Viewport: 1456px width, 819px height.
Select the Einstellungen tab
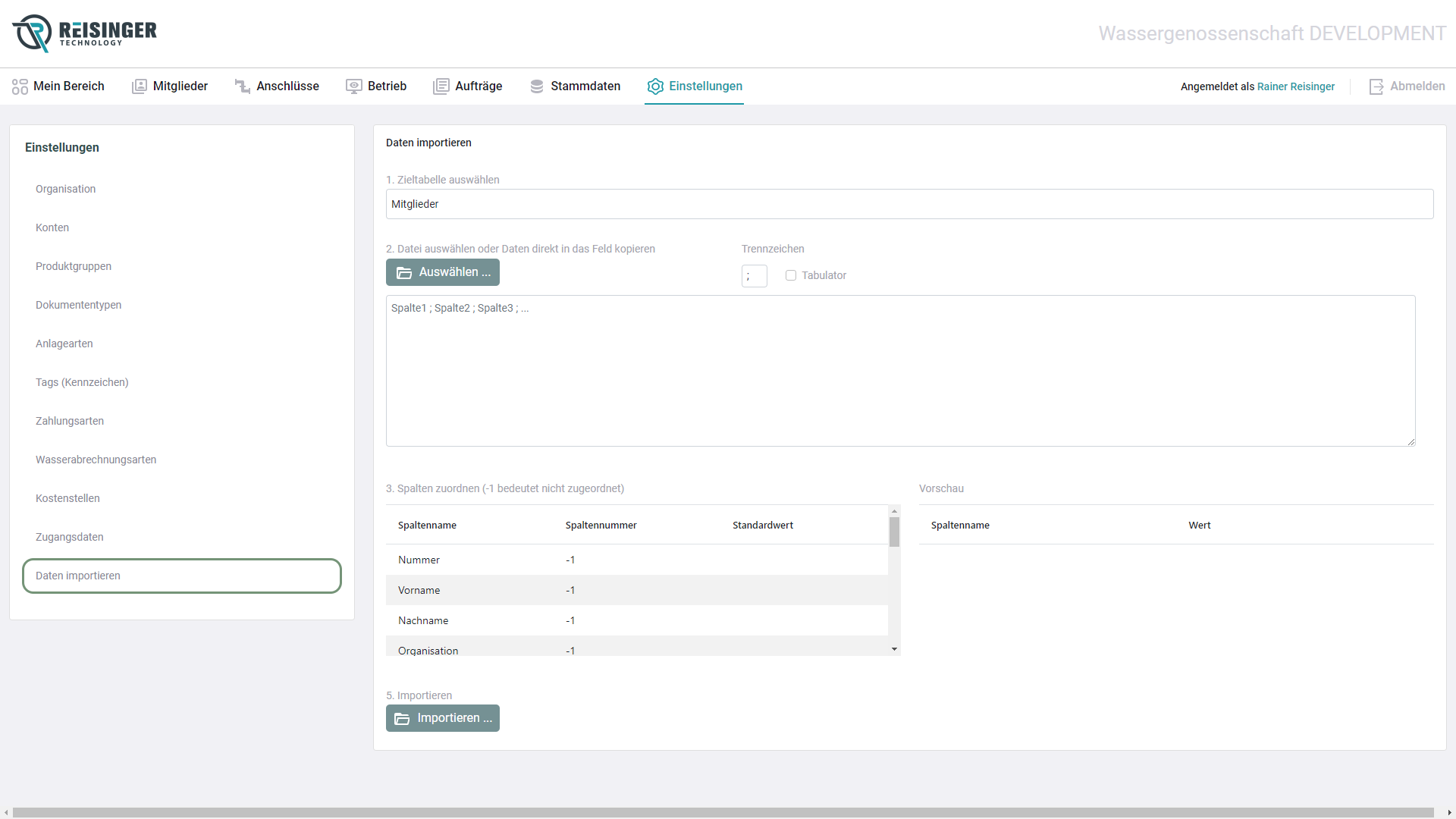[695, 86]
